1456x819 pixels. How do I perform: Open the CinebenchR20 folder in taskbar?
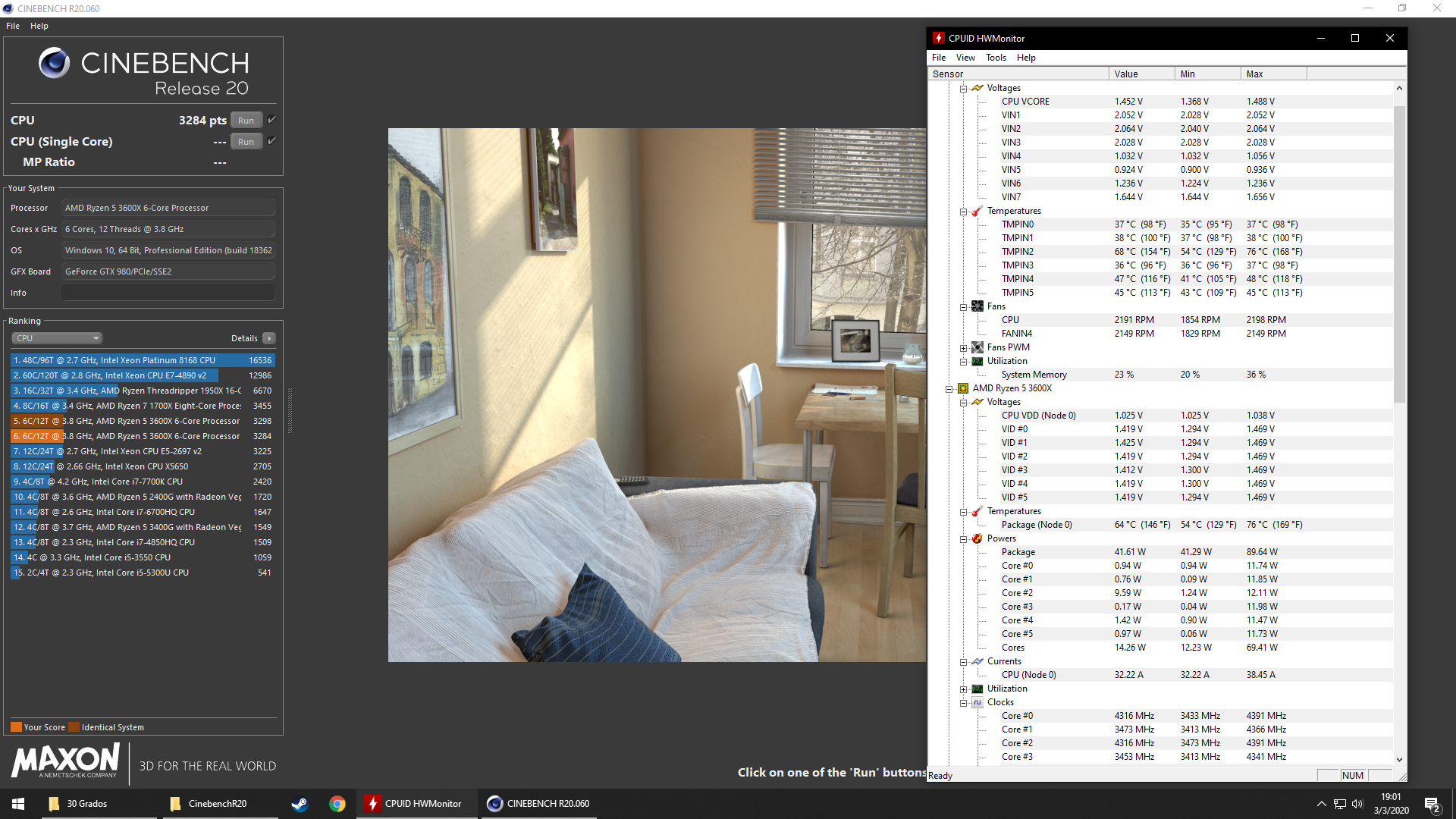(220, 804)
